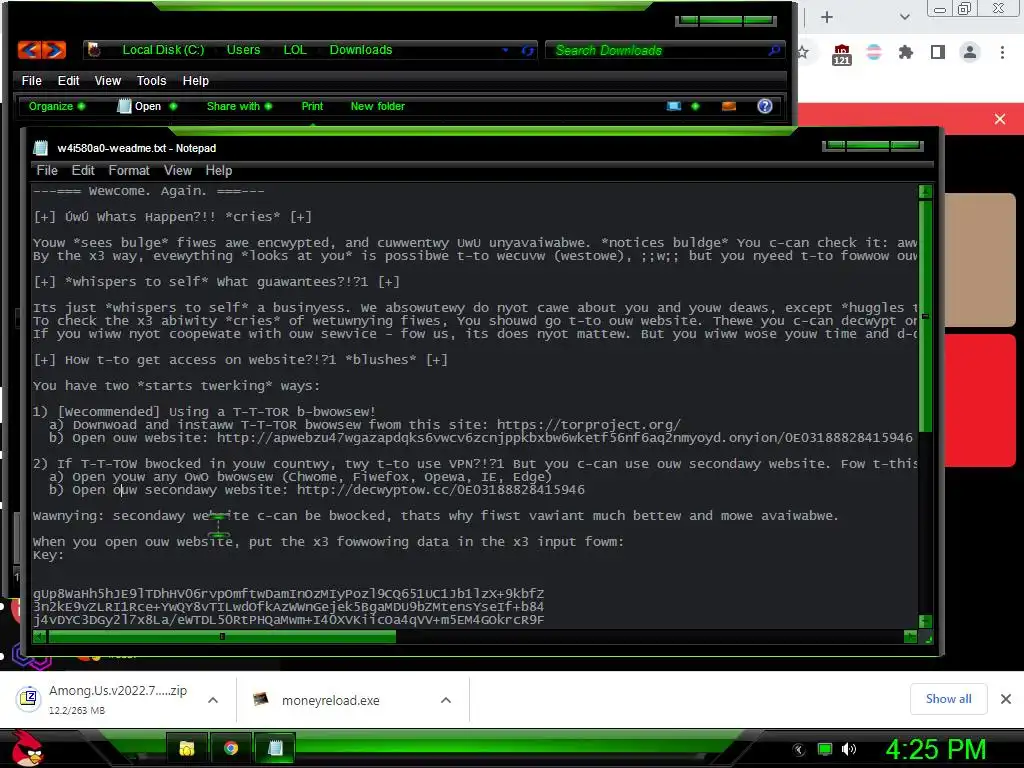Expand the Explorer address bar history dropdown
This screenshot has height=768, width=1024.
(505, 50)
